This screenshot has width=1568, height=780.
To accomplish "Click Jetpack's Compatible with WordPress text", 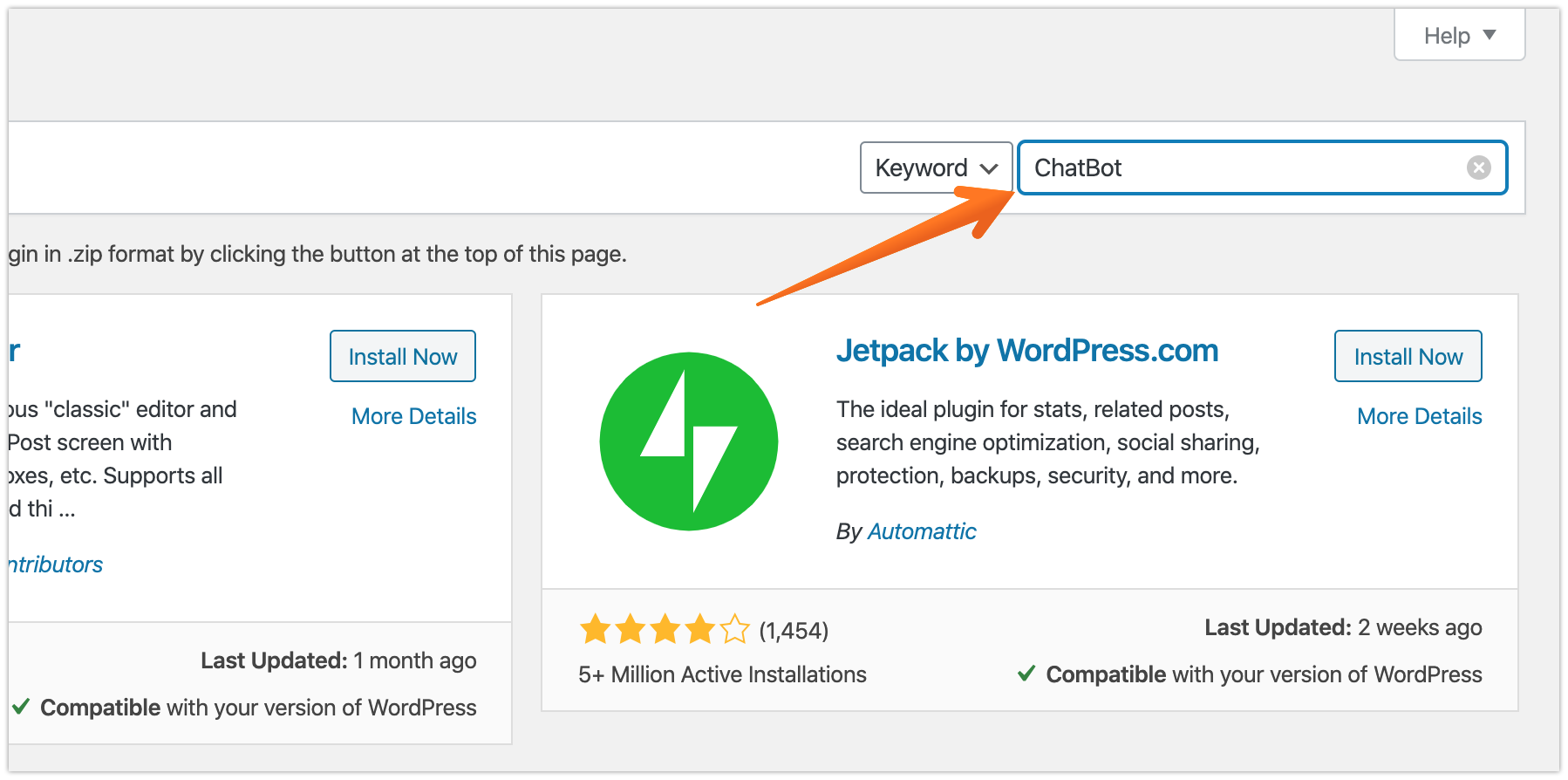I will click(1250, 674).
